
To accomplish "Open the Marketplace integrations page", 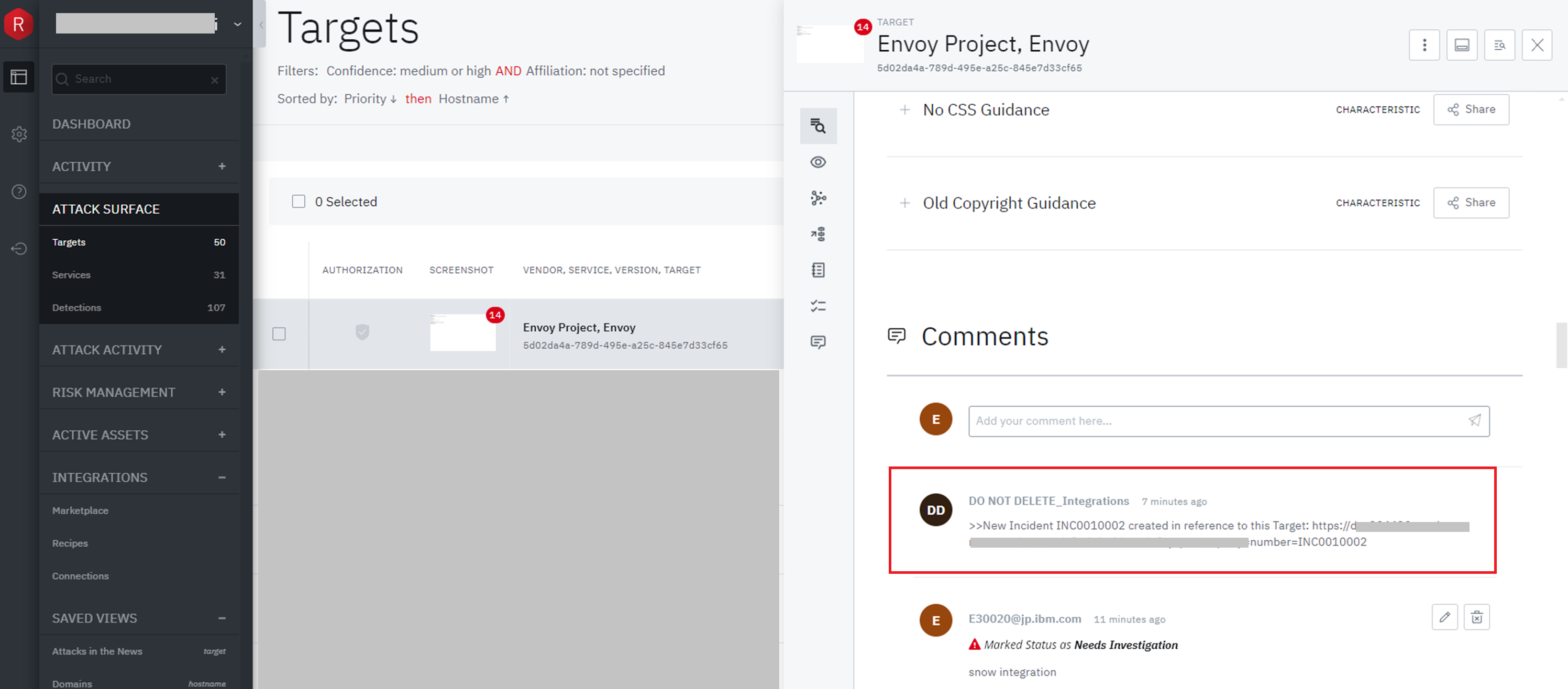I will click(x=80, y=510).
